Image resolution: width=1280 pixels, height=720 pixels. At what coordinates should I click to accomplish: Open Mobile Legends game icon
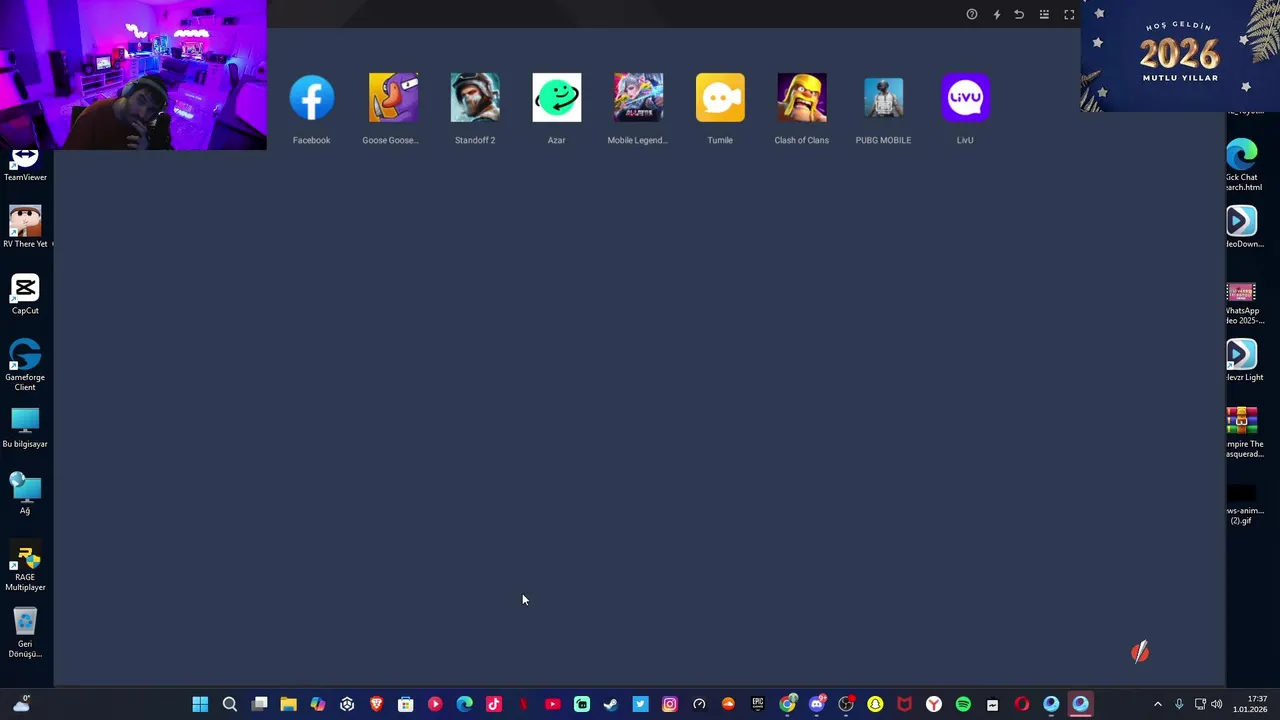[x=638, y=98]
